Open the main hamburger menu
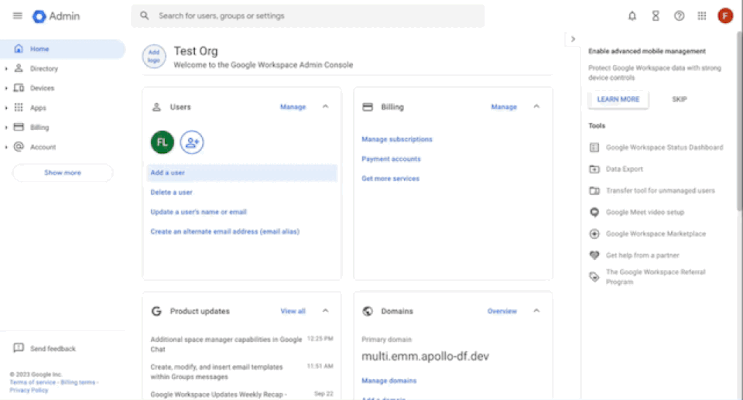The image size is (743, 400). (18, 16)
